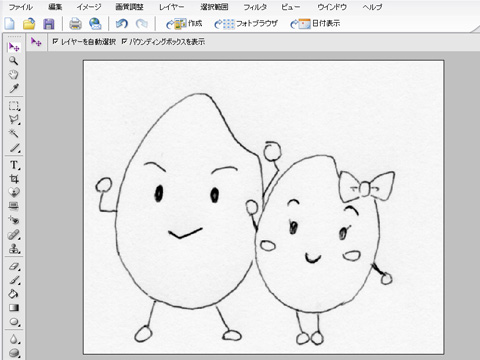Viewport: 480px width, 360px height.
Task: Select the Hand tool
Action: click(14, 74)
